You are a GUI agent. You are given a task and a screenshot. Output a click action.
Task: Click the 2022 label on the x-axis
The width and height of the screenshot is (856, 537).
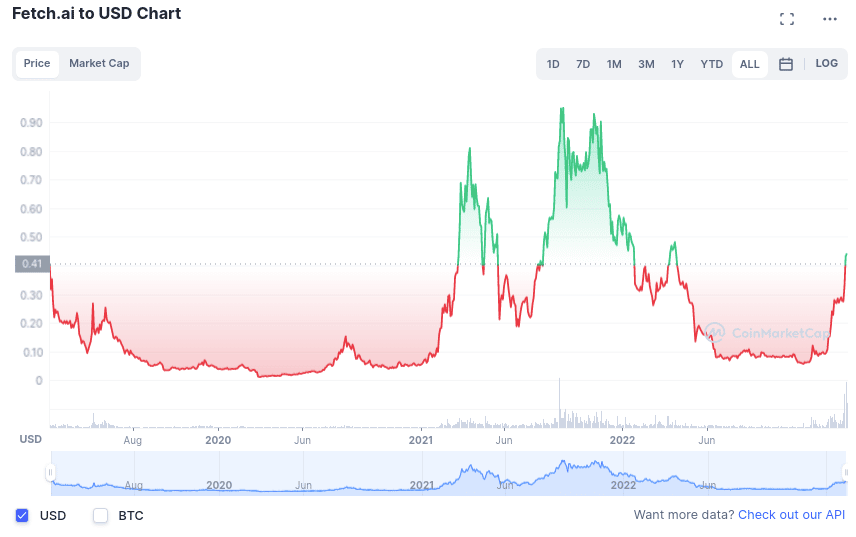coord(622,440)
